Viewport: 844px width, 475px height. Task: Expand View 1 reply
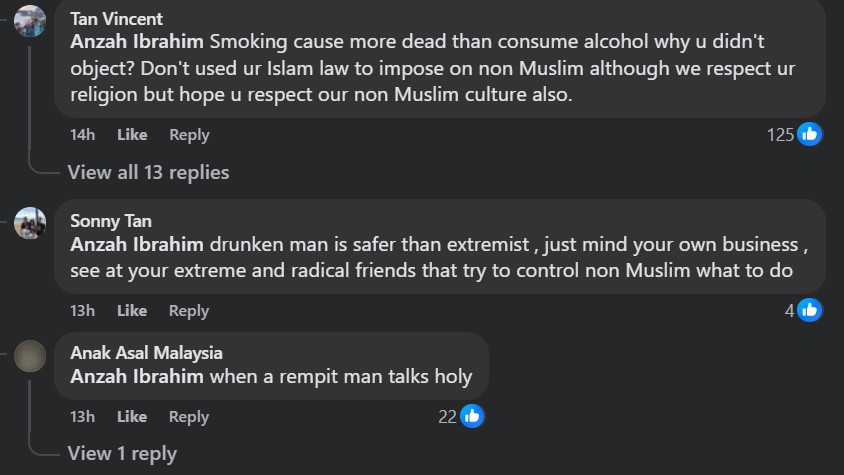pyautogui.click(x=122, y=453)
